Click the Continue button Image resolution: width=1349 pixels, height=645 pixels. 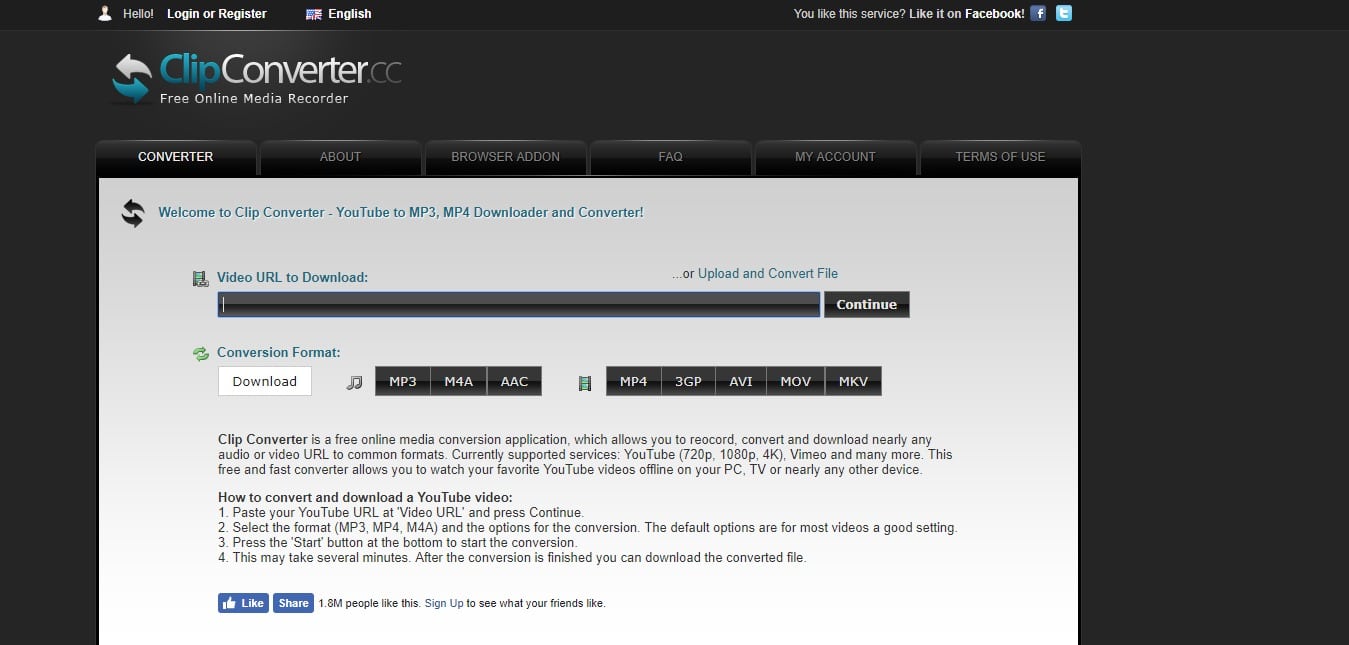point(867,305)
